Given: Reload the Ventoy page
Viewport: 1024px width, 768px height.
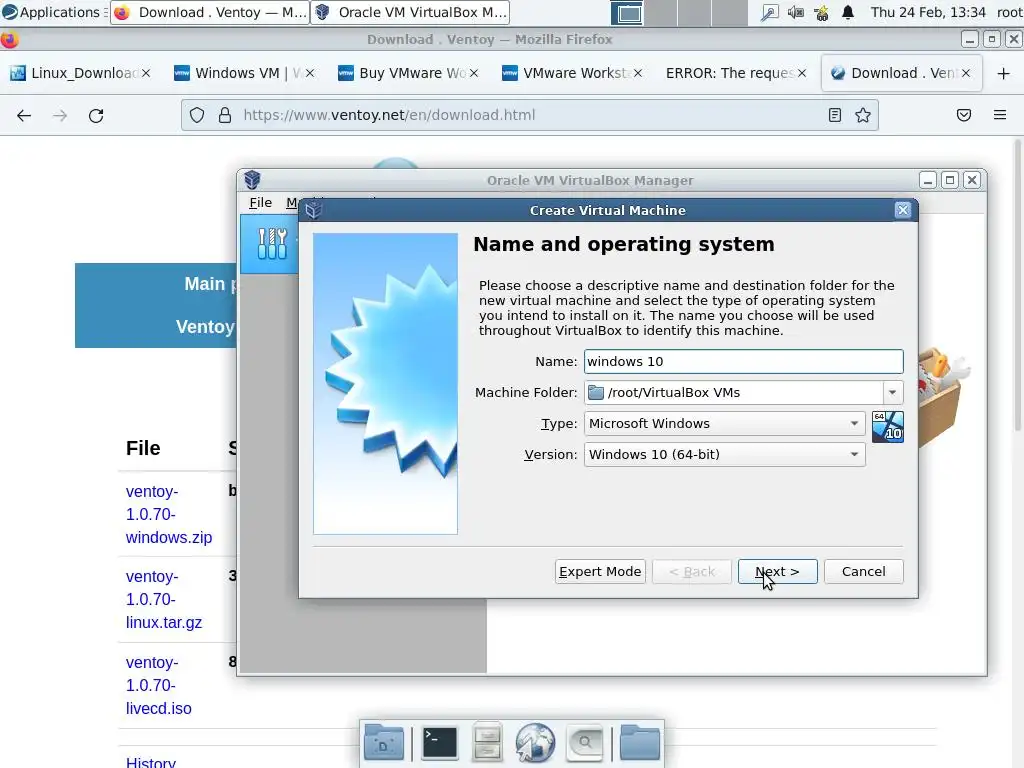Looking at the screenshot, I should pos(96,116).
